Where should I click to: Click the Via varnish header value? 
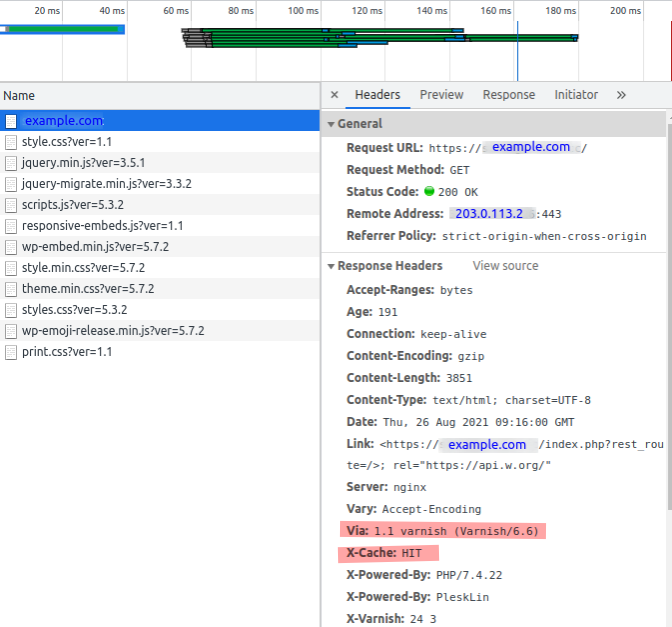pyautogui.click(x=456, y=531)
